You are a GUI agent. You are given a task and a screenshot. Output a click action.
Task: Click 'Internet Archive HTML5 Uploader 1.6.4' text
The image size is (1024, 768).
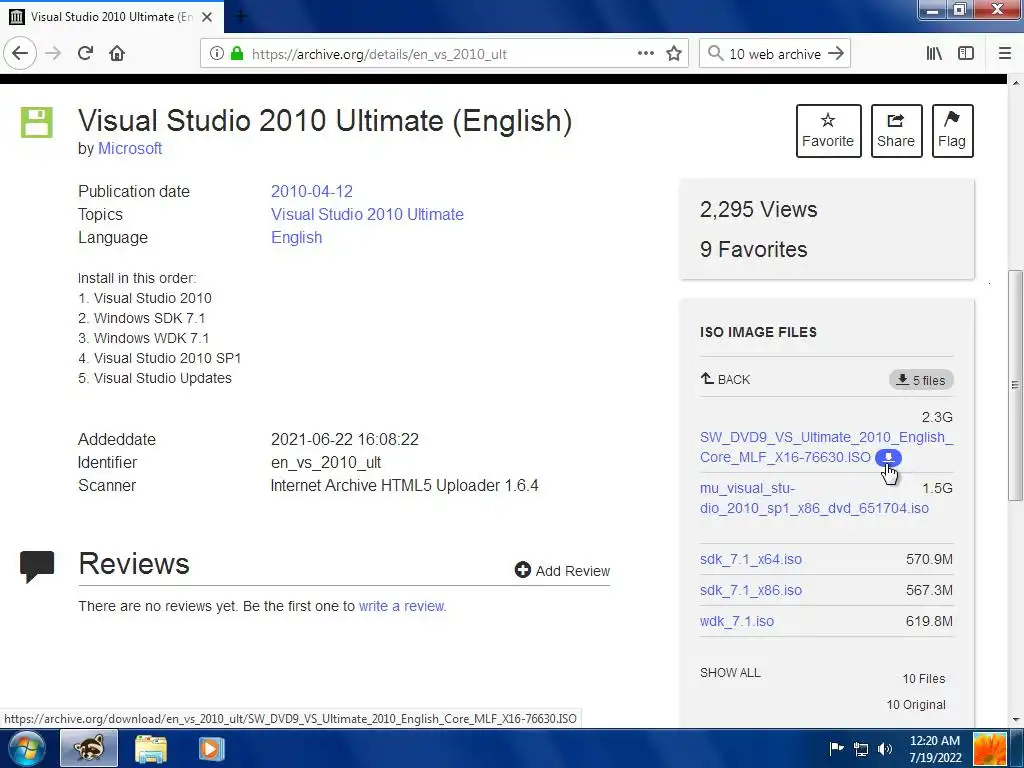pos(404,486)
